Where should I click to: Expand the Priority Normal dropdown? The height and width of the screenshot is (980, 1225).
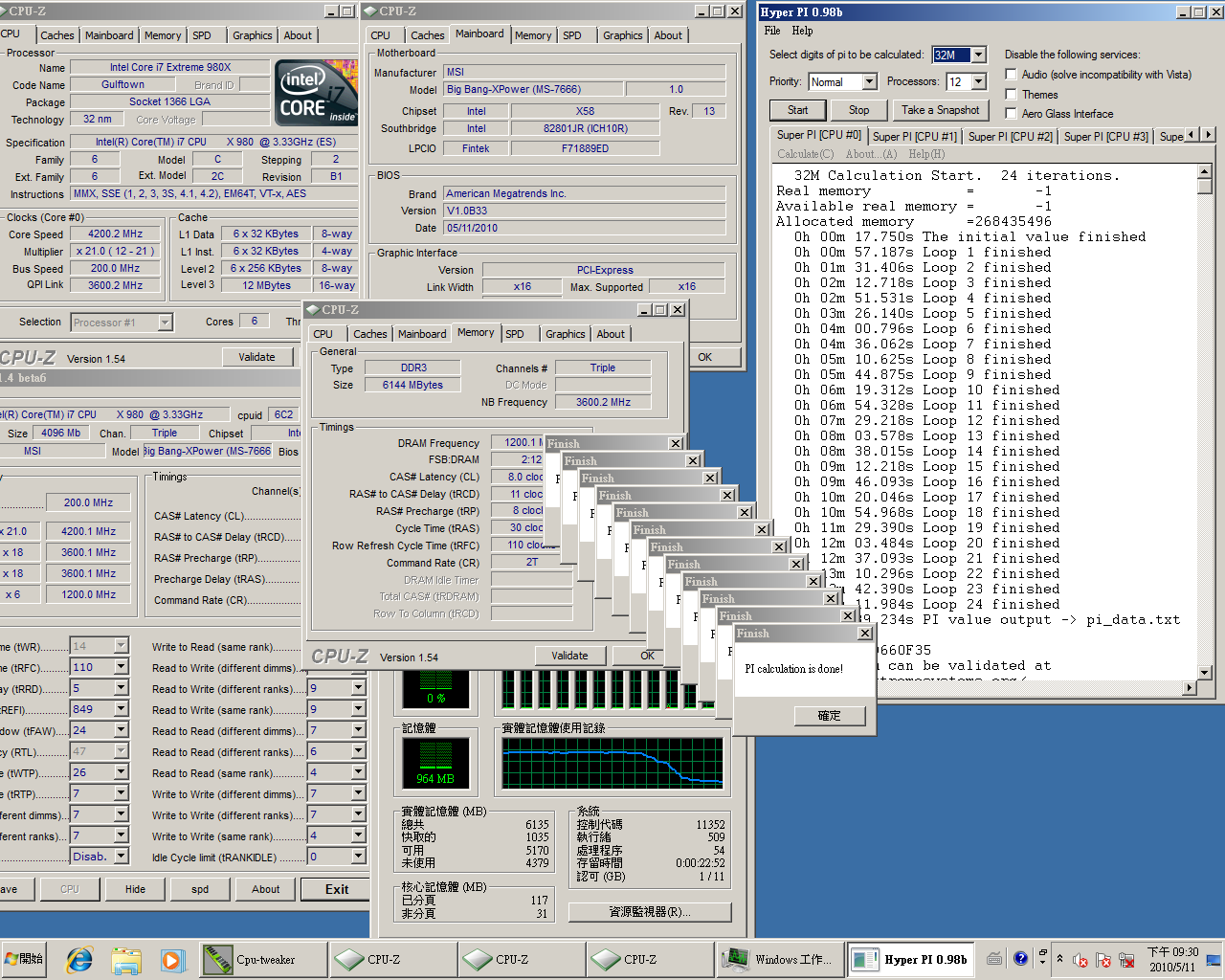tap(870, 82)
